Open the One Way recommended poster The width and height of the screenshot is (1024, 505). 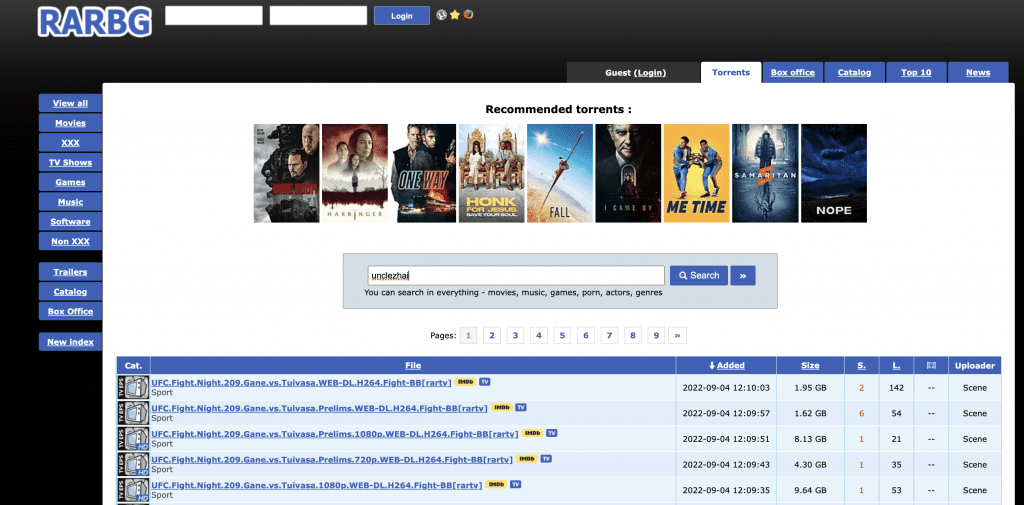pos(423,173)
